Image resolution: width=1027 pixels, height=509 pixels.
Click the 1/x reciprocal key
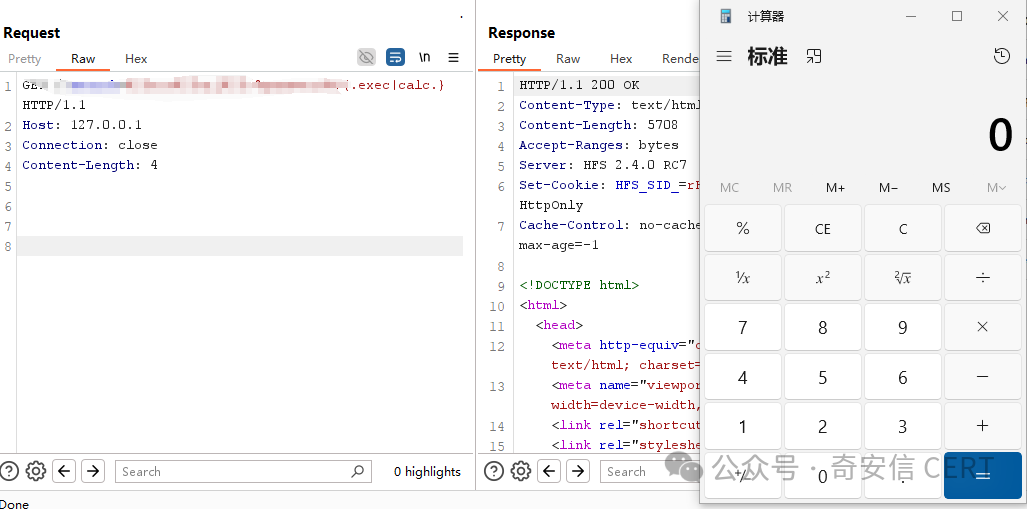pos(743,278)
